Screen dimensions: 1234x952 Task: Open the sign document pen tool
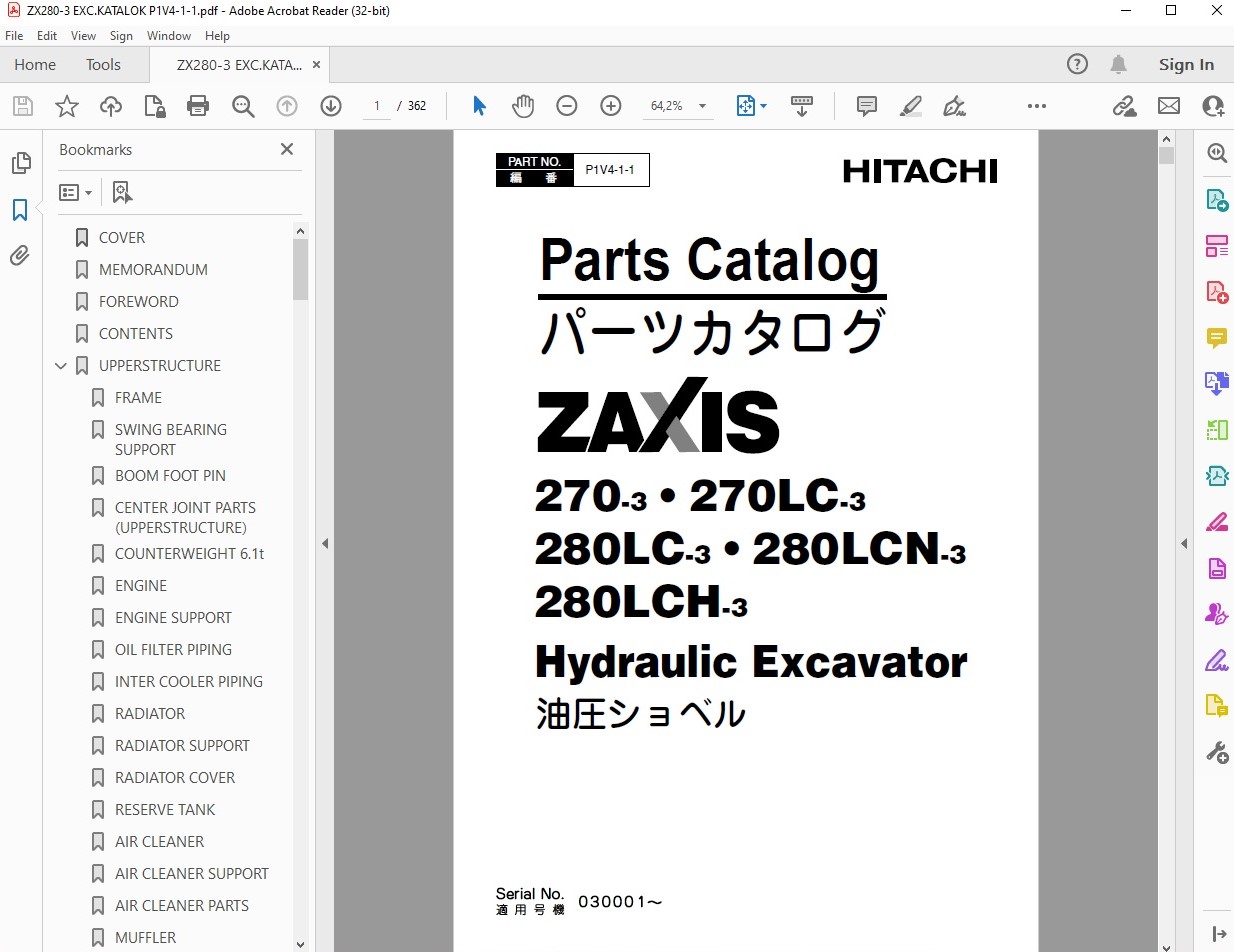[955, 106]
